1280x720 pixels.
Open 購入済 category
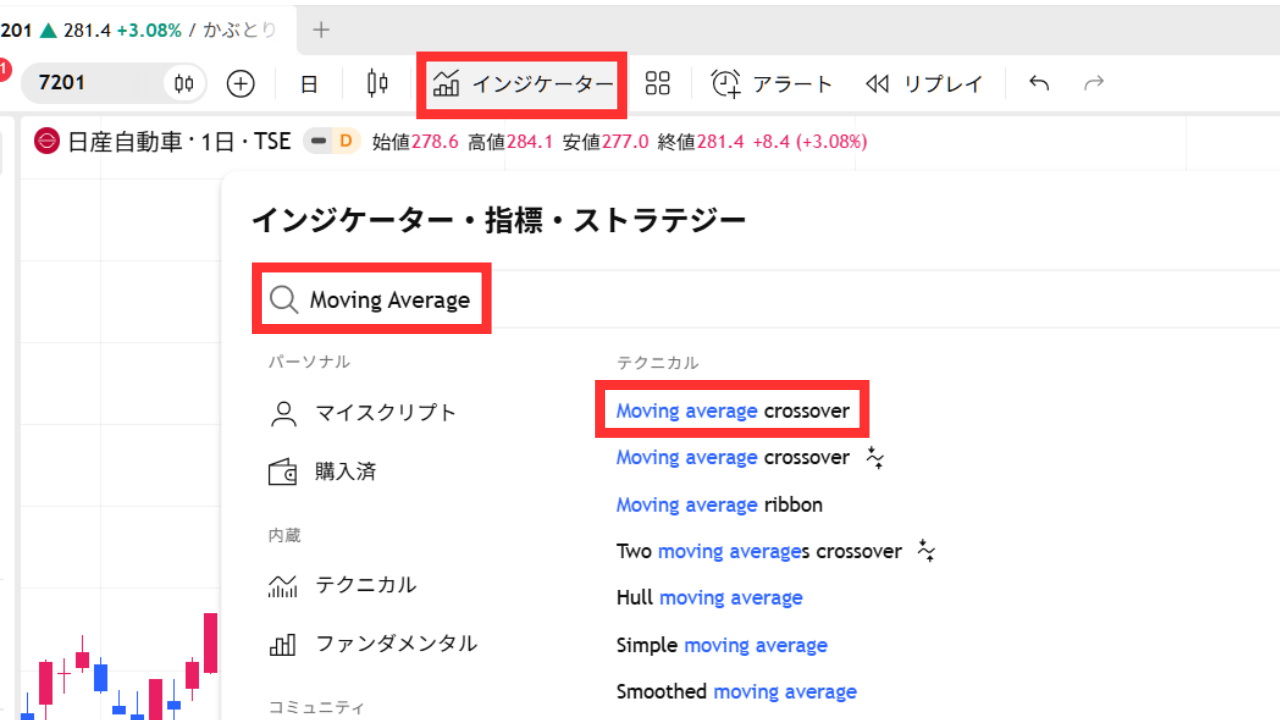pyautogui.click(x=322, y=472)
